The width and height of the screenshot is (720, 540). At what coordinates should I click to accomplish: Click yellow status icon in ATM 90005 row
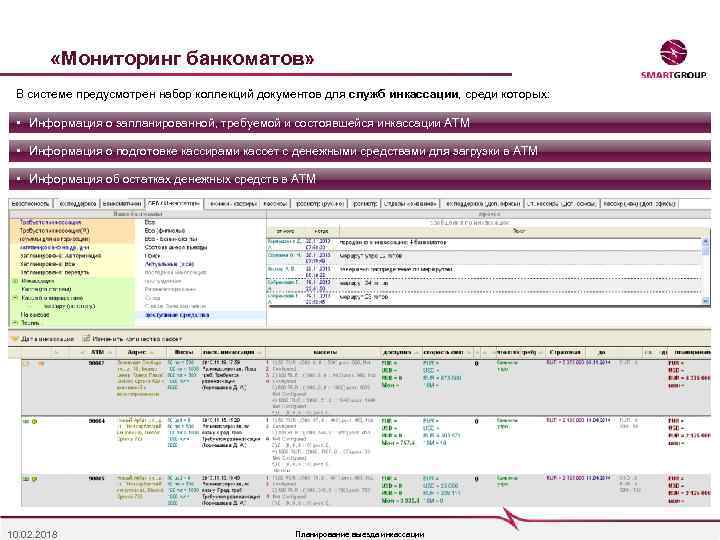[34, 479]
